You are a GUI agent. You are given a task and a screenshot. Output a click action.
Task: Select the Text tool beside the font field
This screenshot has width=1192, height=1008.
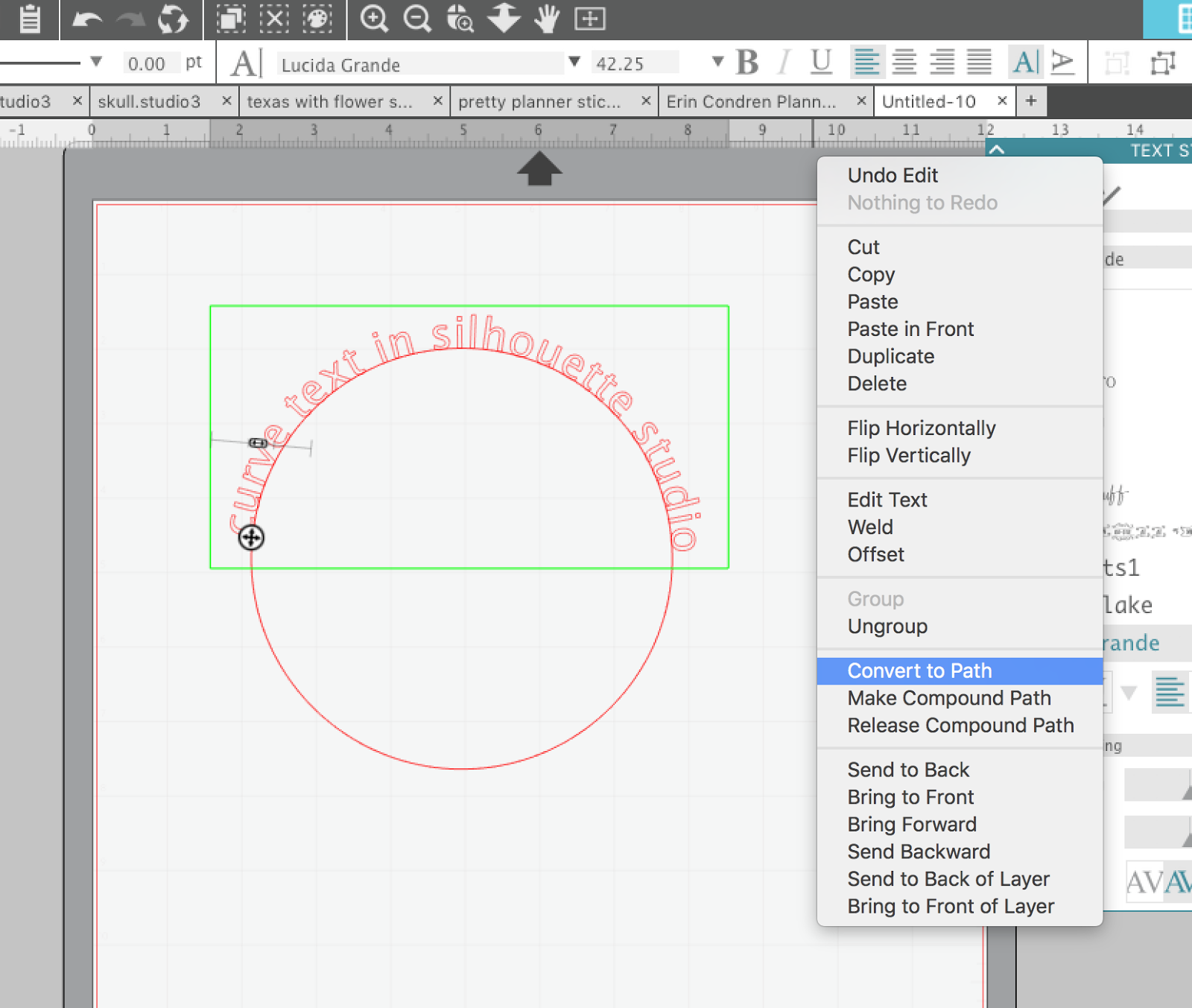pos(244,63)
